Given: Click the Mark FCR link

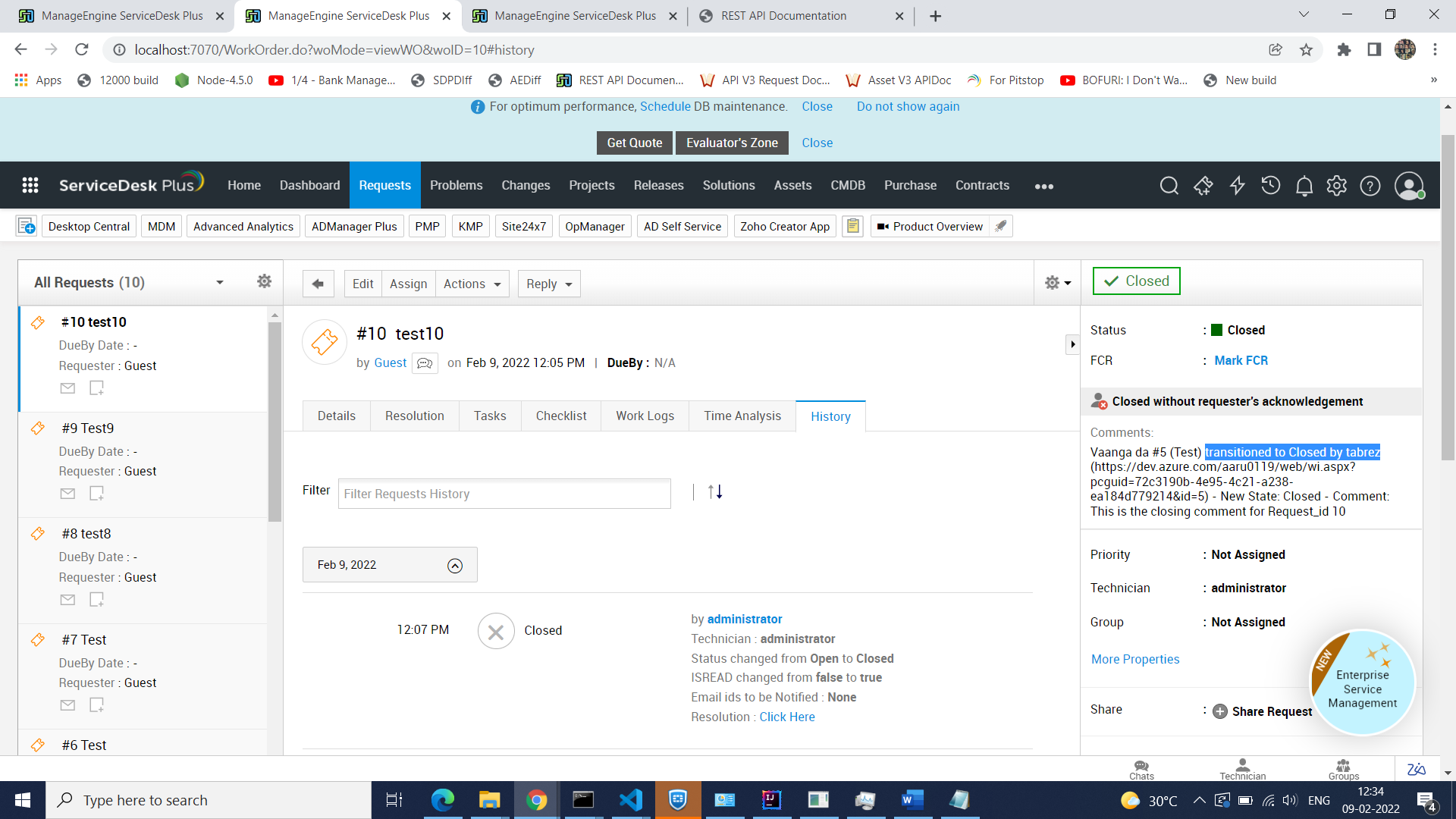Looking at the screenshot, I should pos(1241,360).
